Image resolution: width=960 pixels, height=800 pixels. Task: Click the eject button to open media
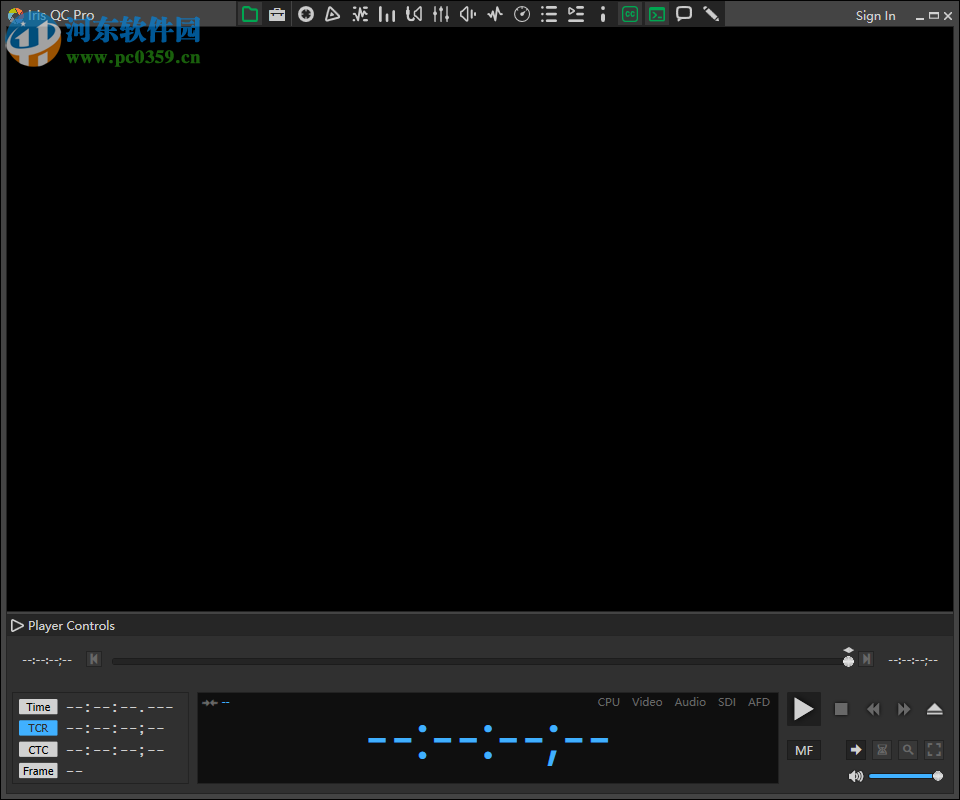pos(934,709)
